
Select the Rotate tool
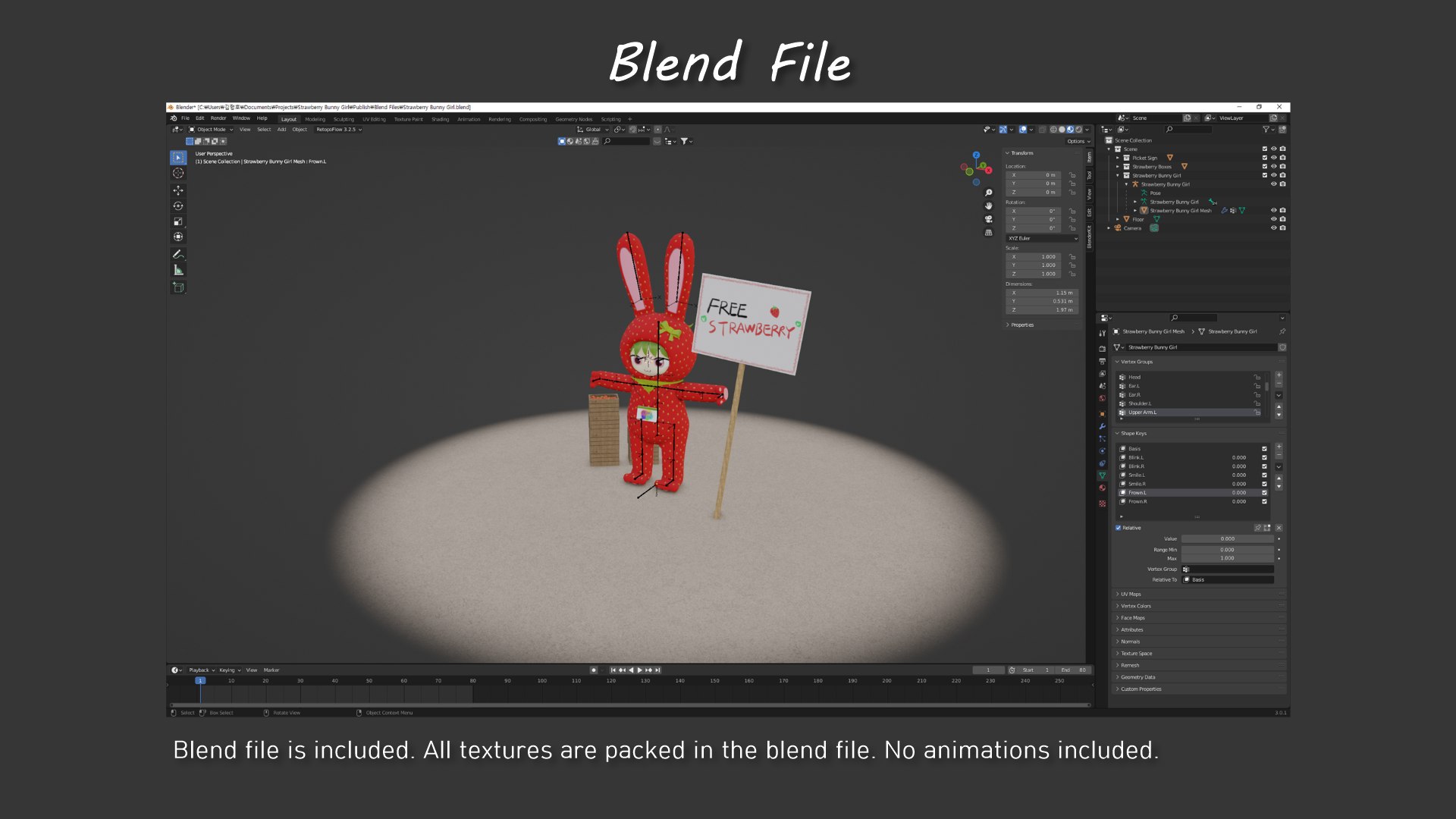coord(178,206)
